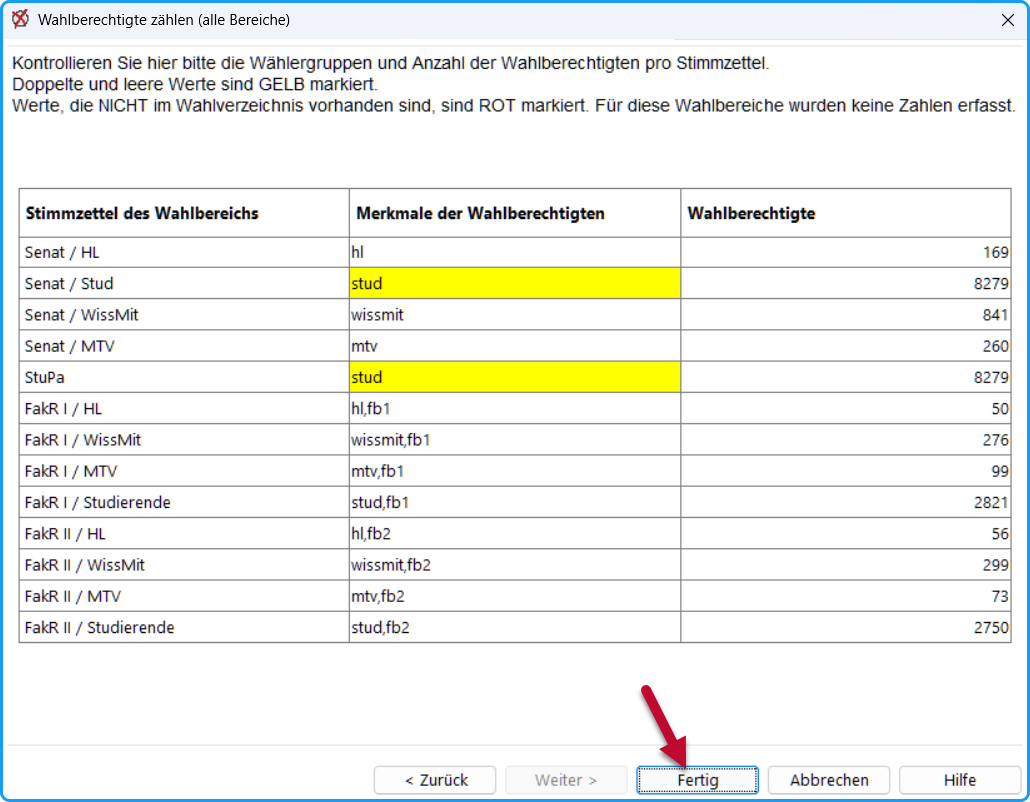This screenshot has height=802, width=1030.
Task: Click the hl characteristic cell of Senat / HL
Action: [x=515, y=252]
